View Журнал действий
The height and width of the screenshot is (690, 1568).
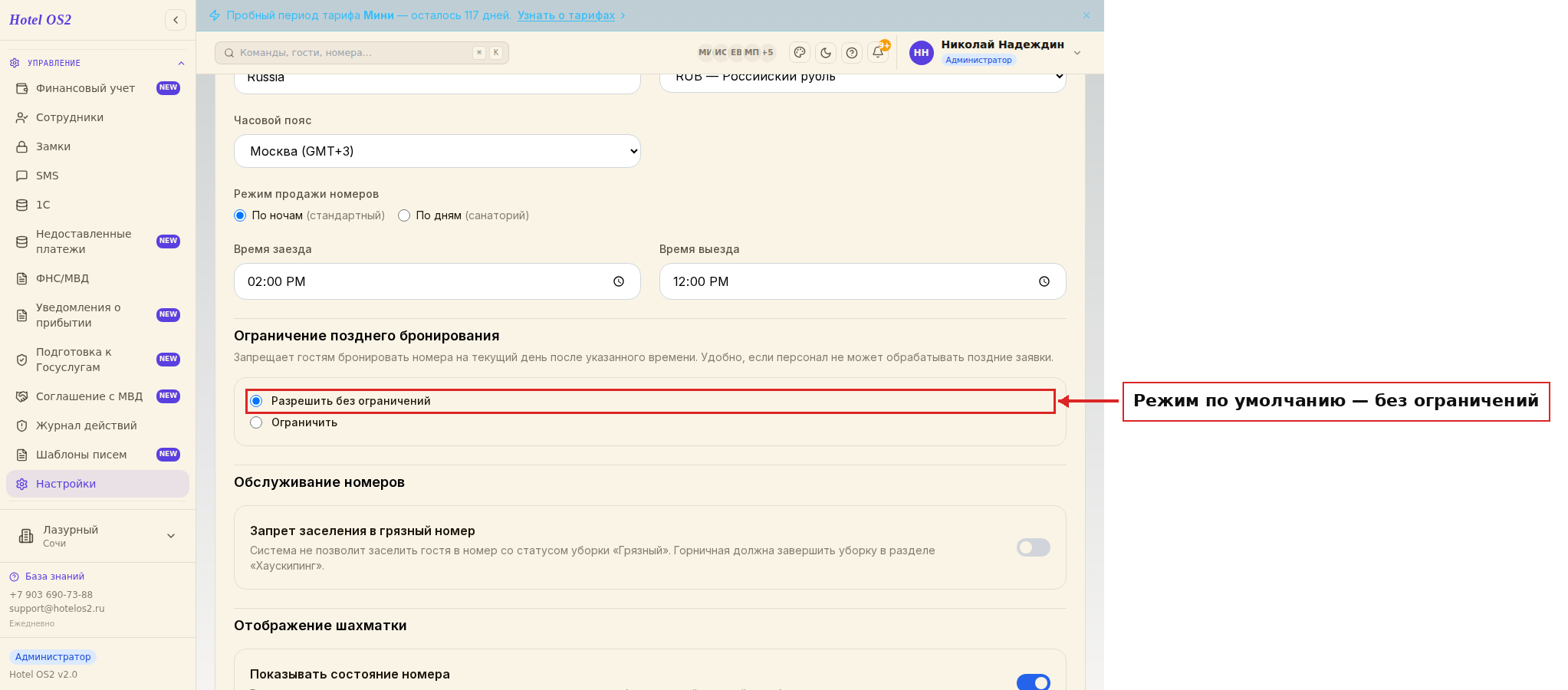click(x=97, y=426)
